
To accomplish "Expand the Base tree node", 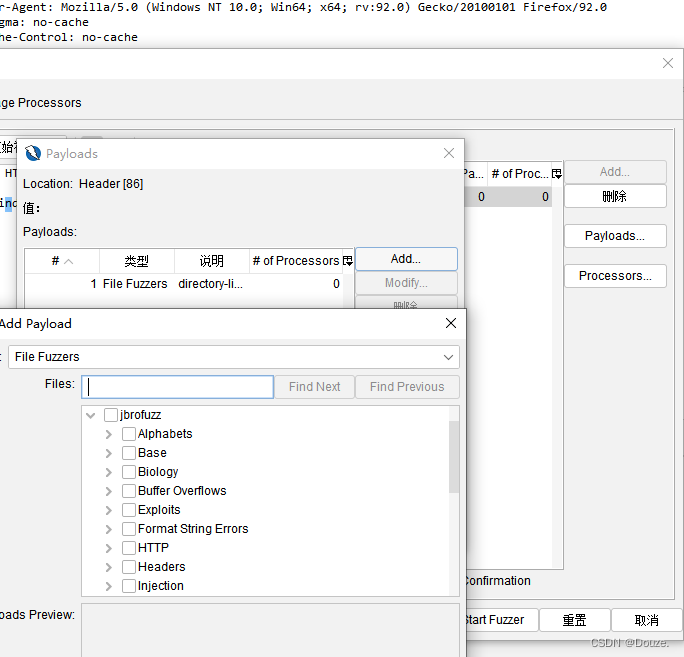I will [109, 453].
